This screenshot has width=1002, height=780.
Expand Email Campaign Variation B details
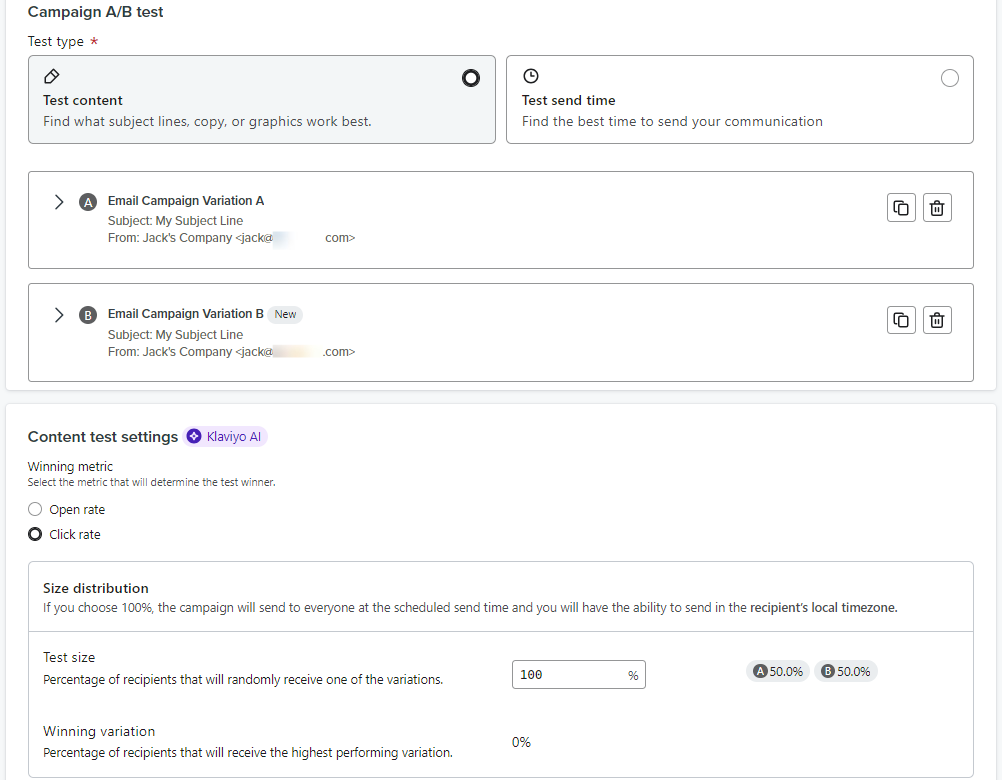coord(59,314)
